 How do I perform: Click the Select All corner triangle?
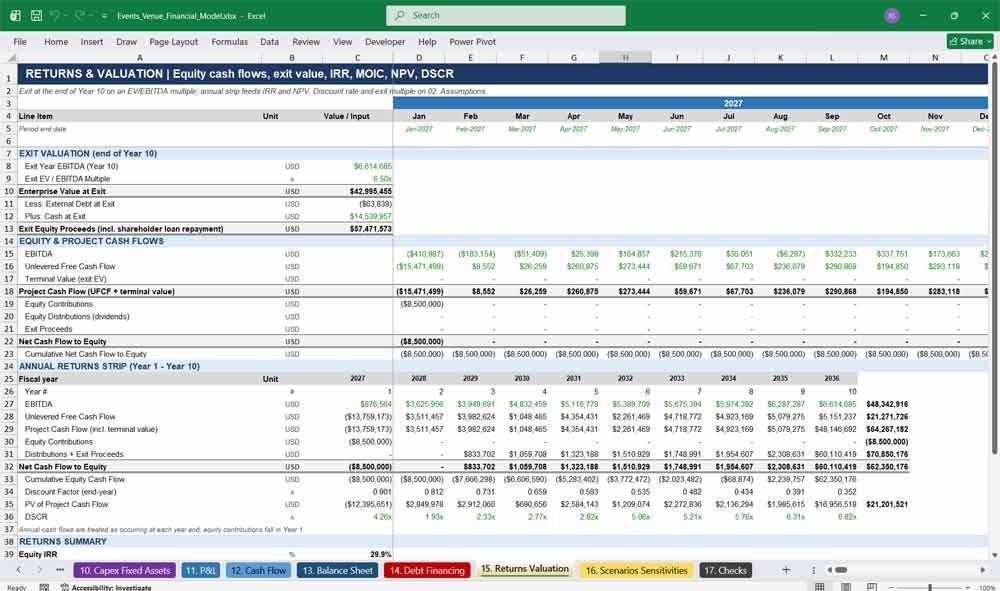tap(11, 58)
